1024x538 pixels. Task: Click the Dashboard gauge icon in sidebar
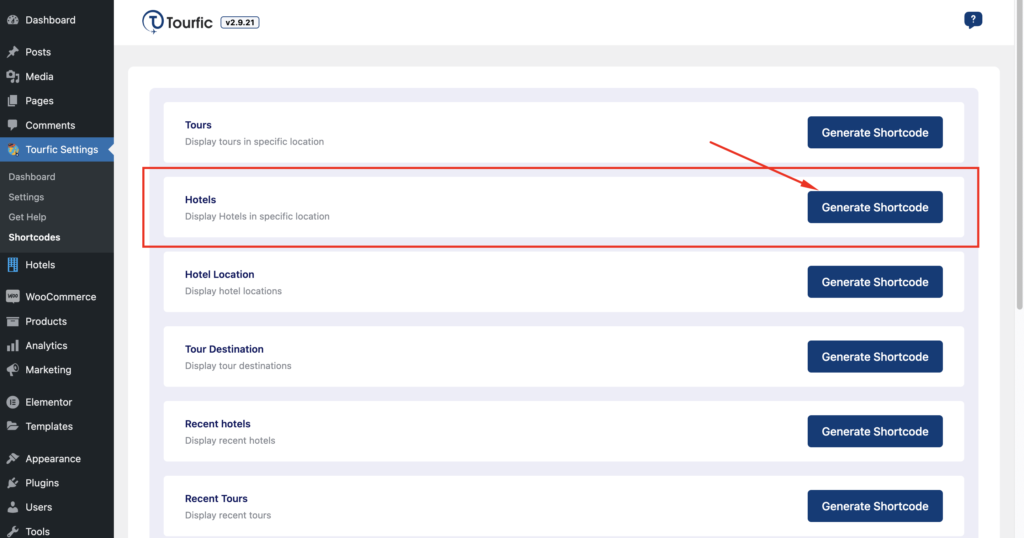(x=12, y=20)
